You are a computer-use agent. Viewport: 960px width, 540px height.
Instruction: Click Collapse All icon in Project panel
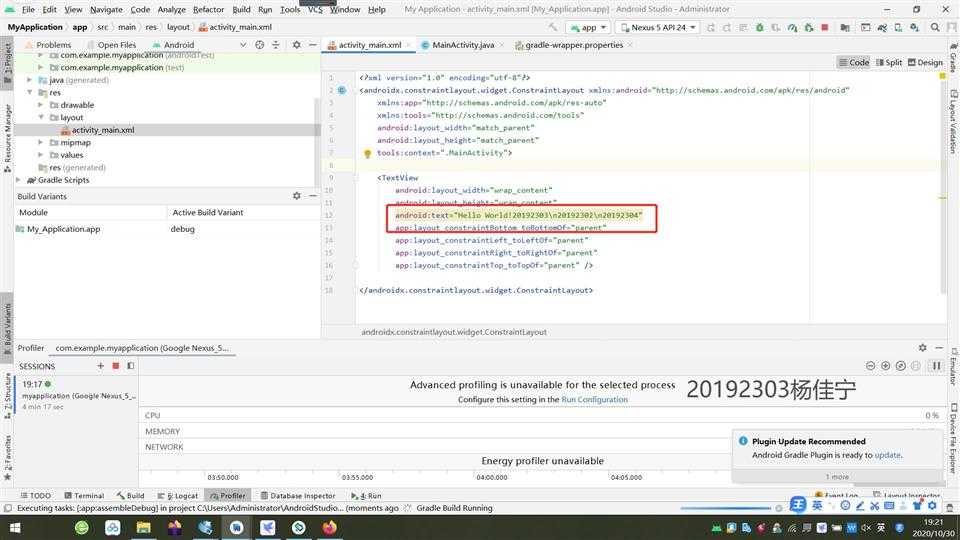click(276, 45)
